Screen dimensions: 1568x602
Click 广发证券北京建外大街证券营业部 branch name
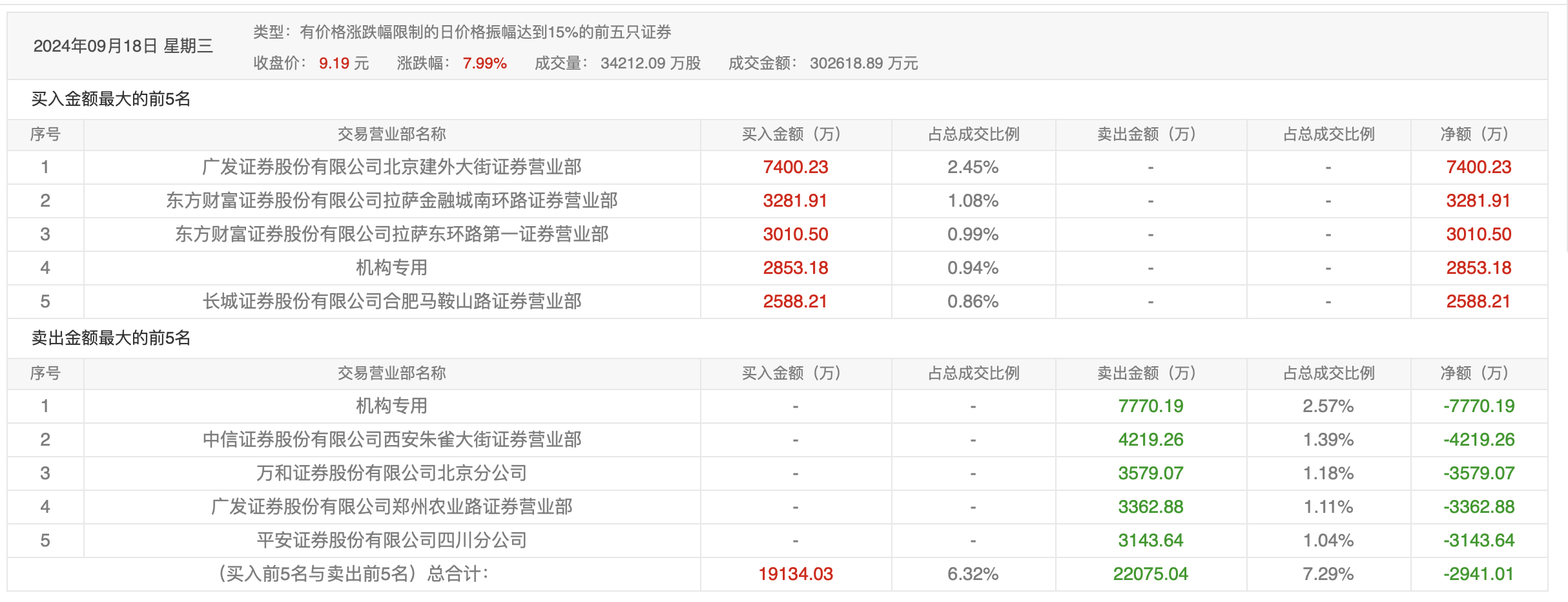click(x=391, y=167)
